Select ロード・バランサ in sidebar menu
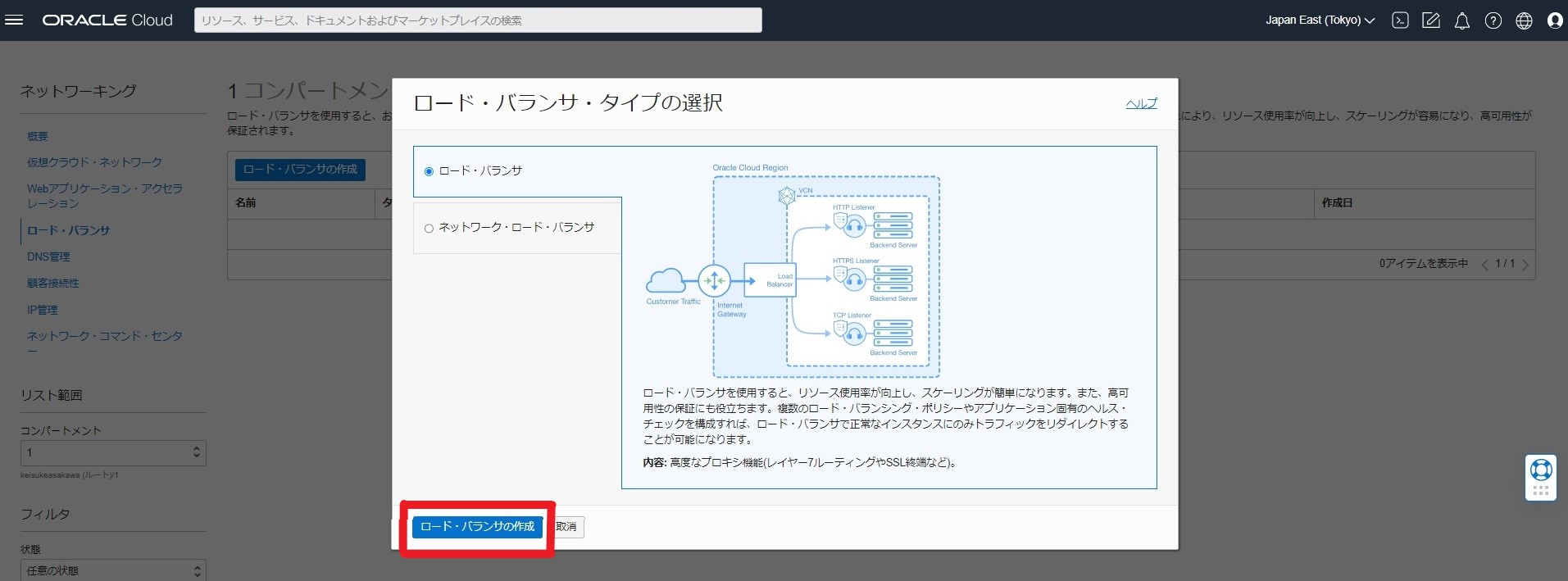Screen dimensions: 1568x581 coord(68,230)
